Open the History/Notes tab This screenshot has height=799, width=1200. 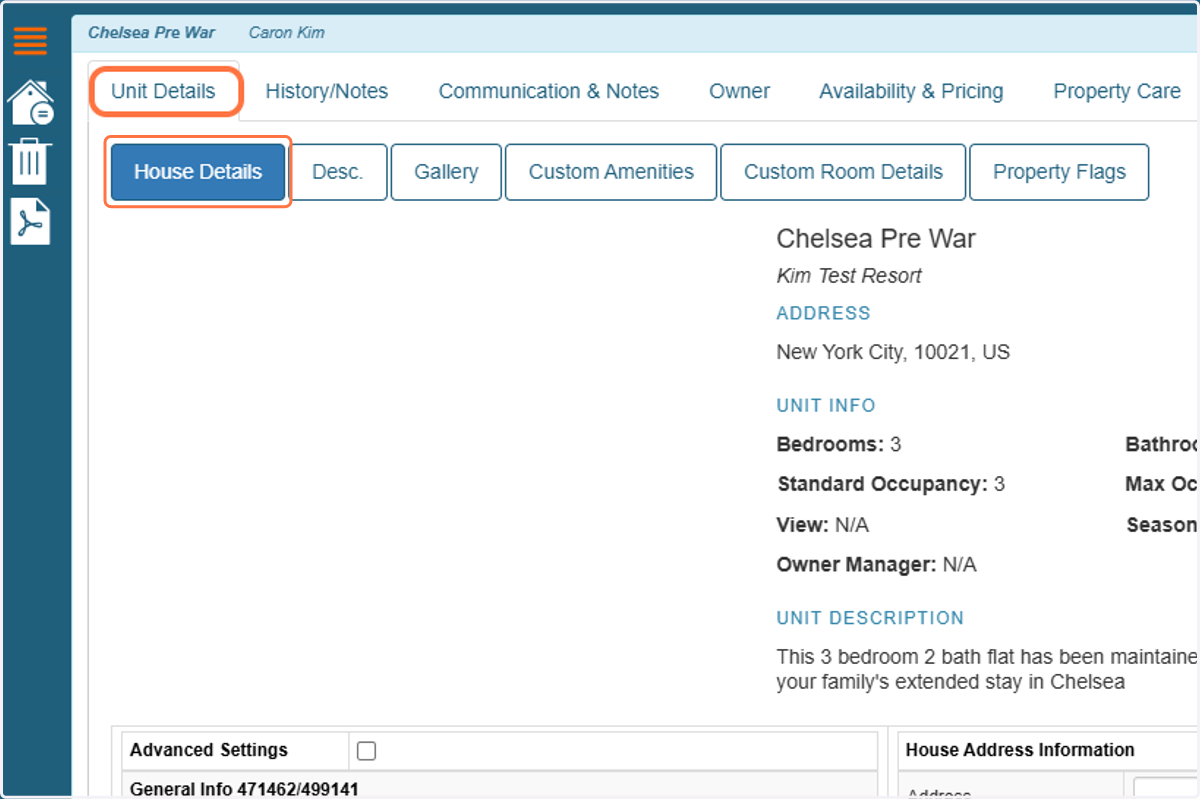[327, 91]
